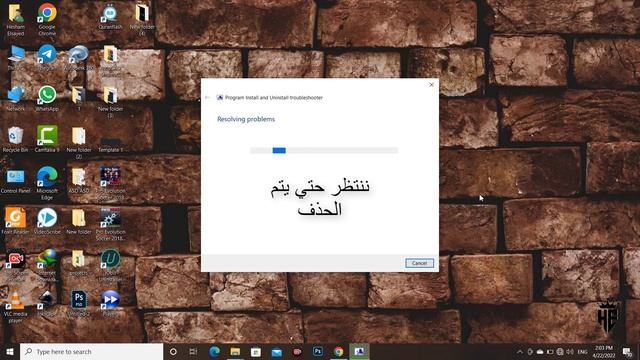Select the Camtasia 9 shortcut
640x360 pixels.
coord(47,139)
